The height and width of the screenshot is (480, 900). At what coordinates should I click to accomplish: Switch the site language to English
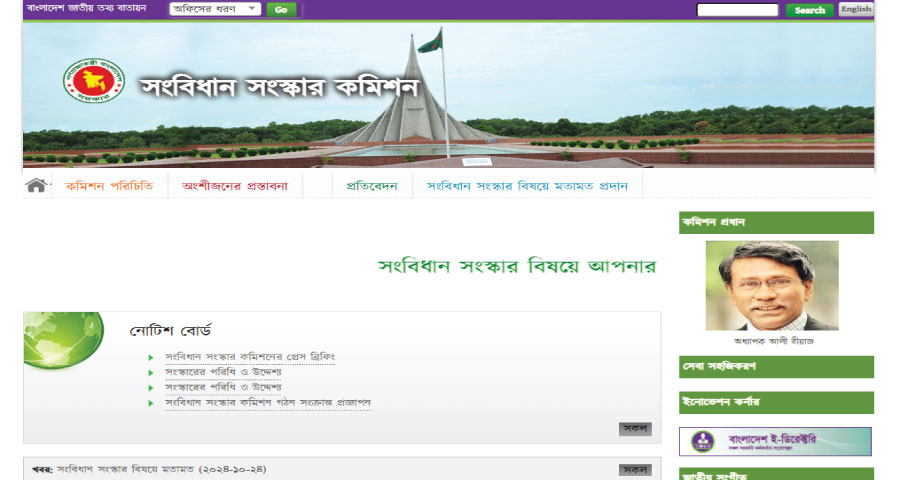point(856,9)
